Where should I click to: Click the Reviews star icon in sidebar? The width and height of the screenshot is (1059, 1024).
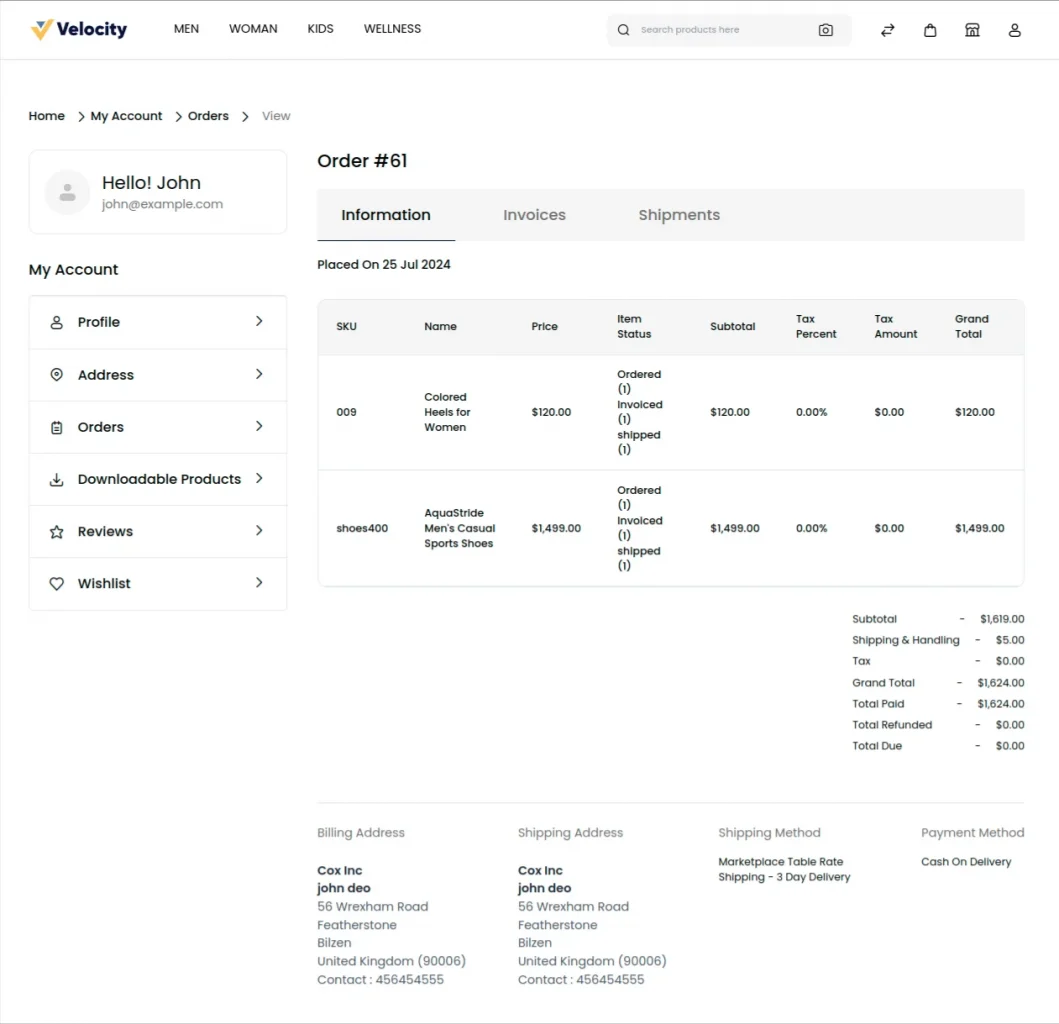tap(57, 532)
